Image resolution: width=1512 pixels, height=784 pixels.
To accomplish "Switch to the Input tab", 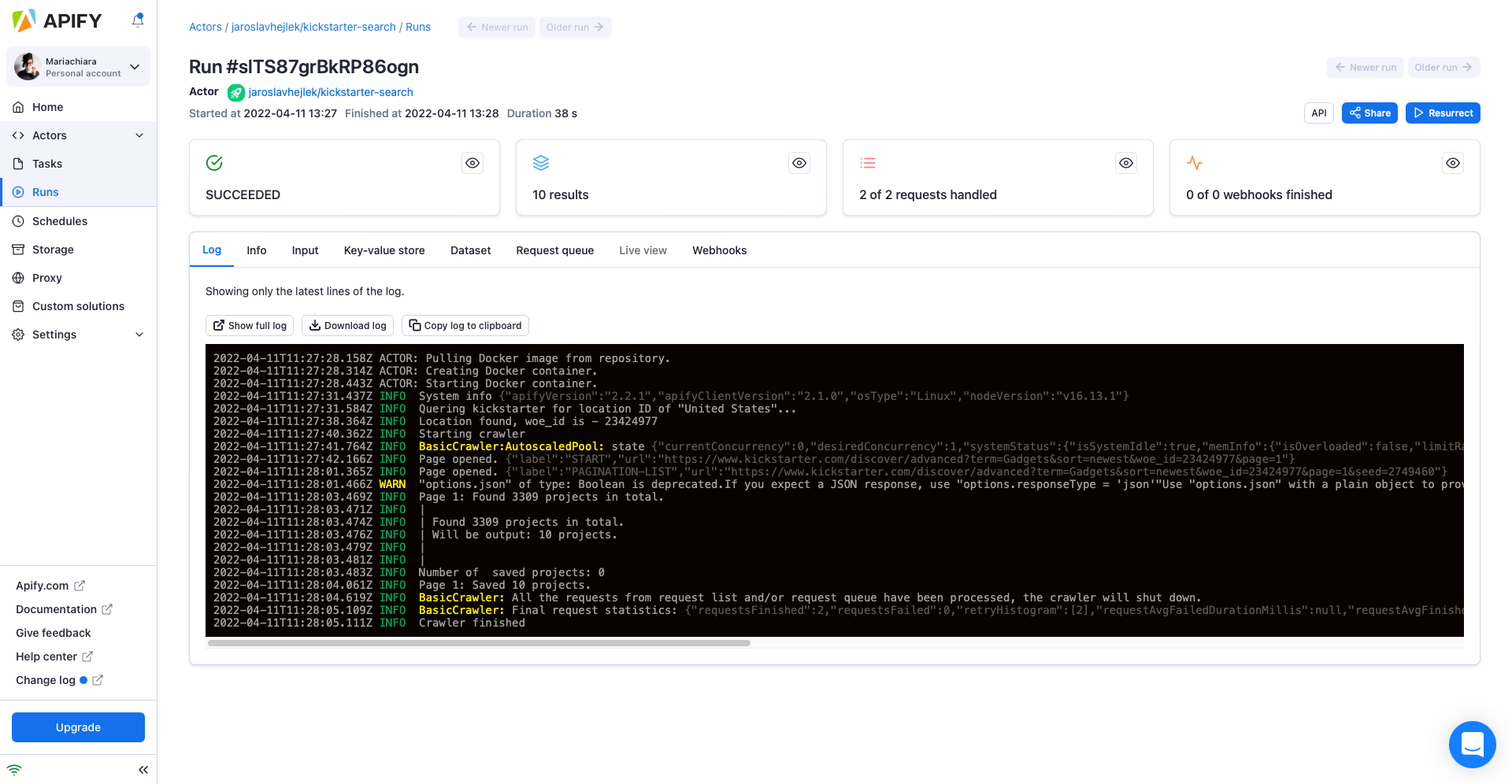I will [x=305, y=250].
